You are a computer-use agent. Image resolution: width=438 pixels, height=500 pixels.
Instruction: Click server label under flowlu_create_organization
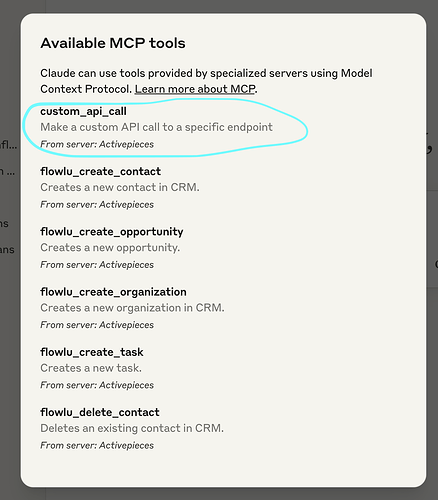click(x=97, y=325)
